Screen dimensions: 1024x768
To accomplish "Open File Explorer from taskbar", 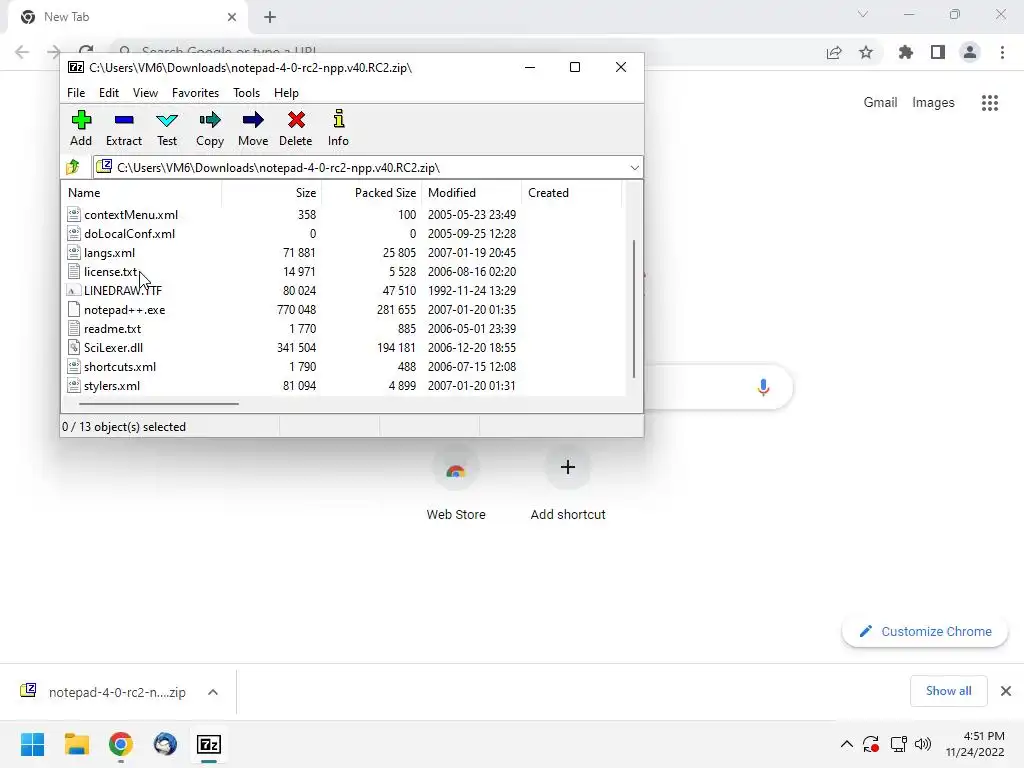I will [76, 744].
